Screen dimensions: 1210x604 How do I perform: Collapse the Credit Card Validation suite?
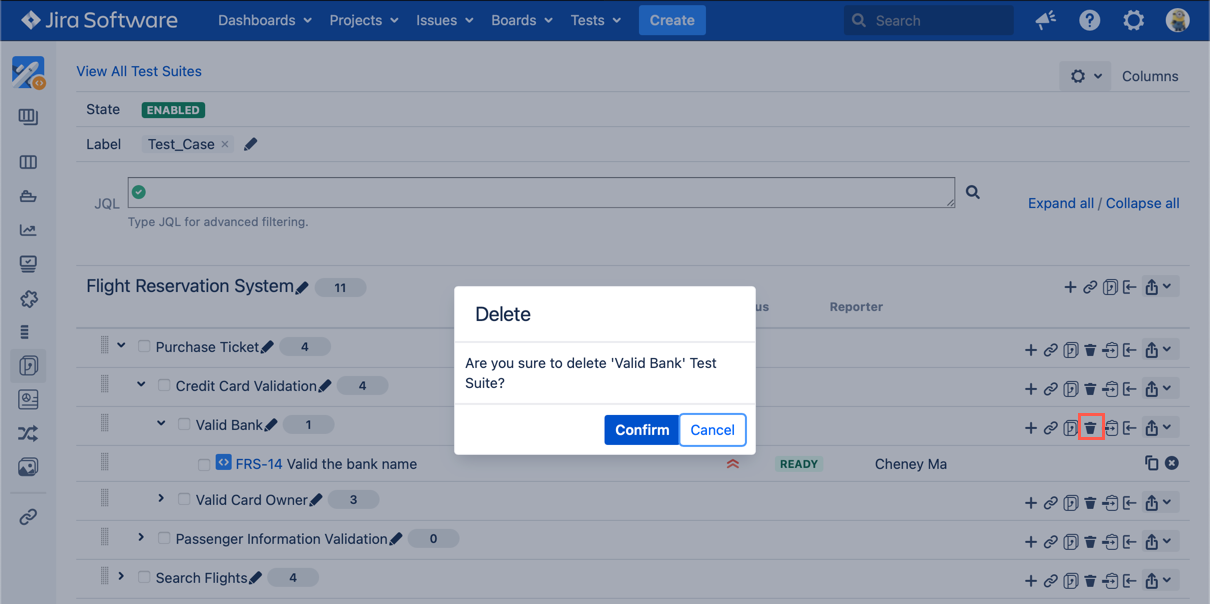[x=141, y=385]
